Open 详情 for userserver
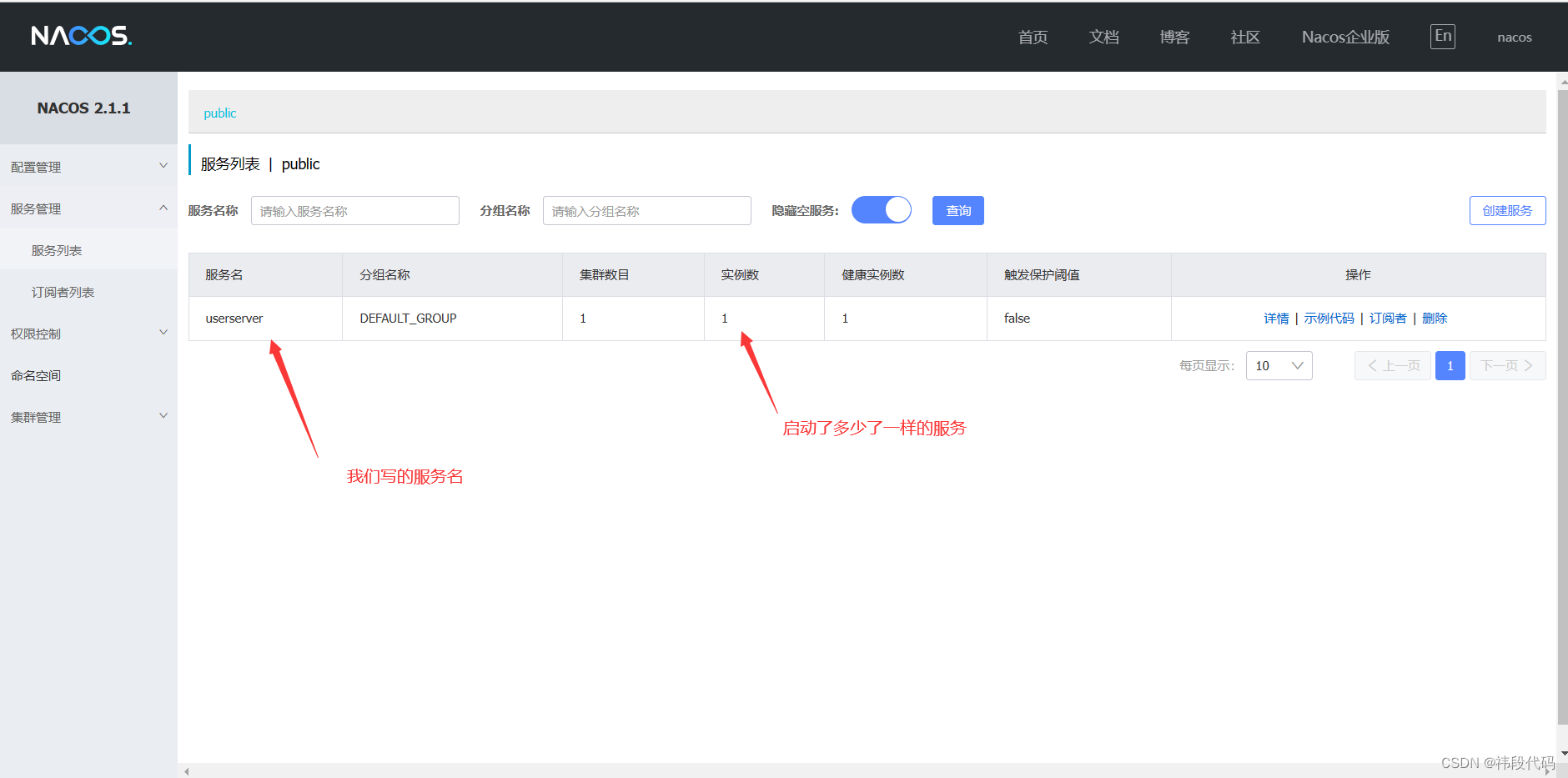This screenshot has width=1568, height=778. pyautogui.click(x=1276, y=318)
